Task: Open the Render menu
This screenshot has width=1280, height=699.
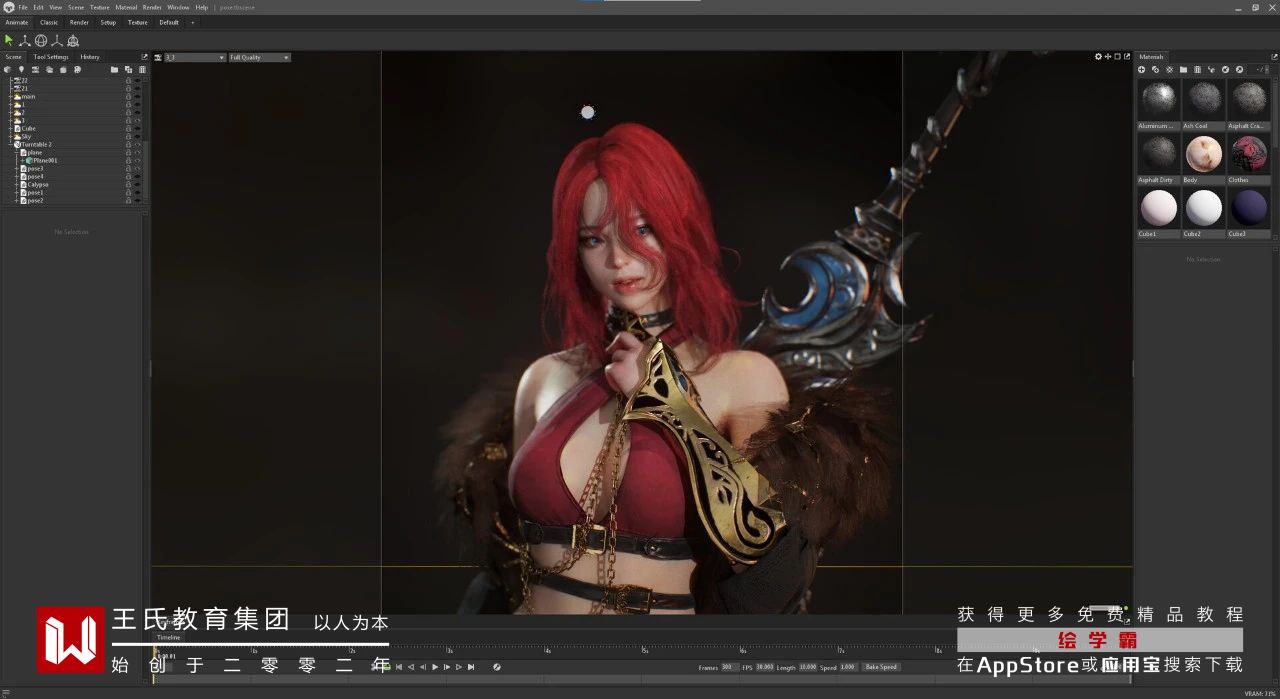Action: 152,7
